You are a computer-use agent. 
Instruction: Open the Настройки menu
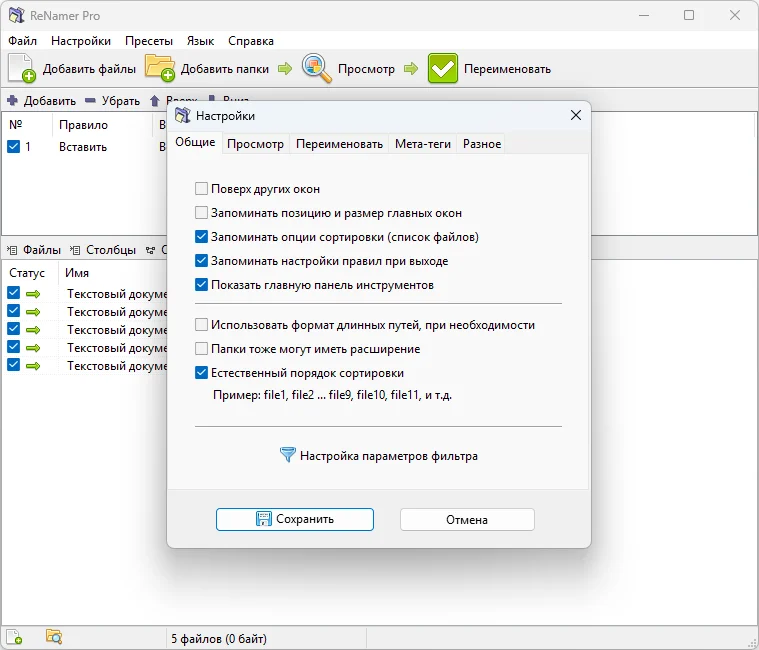(x=81, y=41)
